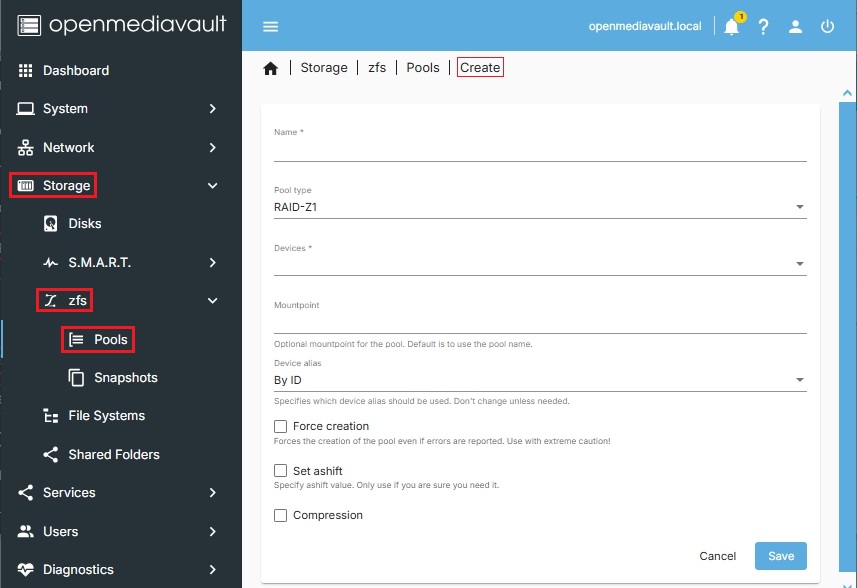
Task: Click the Cancel button
Action: [717, 556]
